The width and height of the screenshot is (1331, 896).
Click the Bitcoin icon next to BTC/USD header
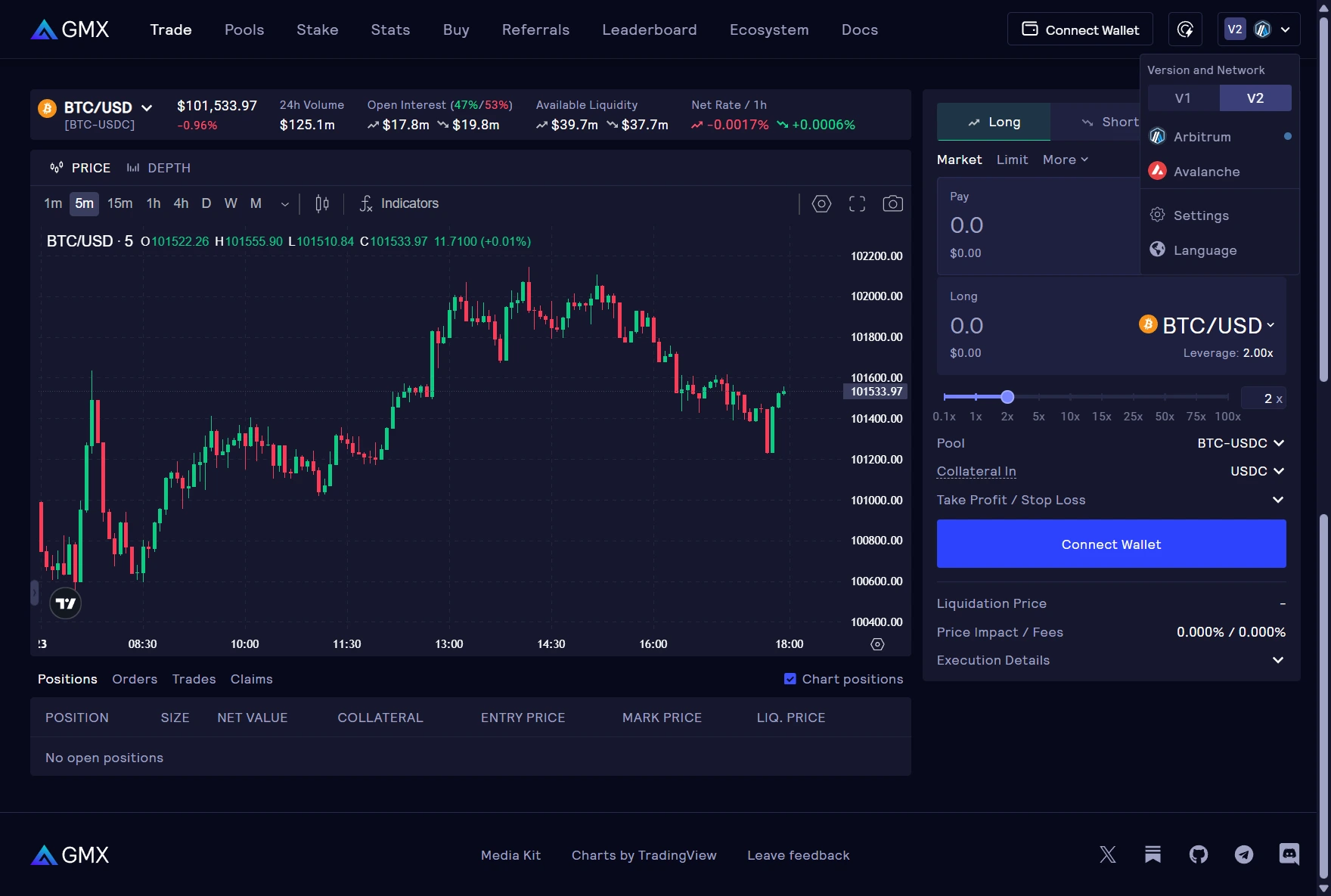[48, 108]
